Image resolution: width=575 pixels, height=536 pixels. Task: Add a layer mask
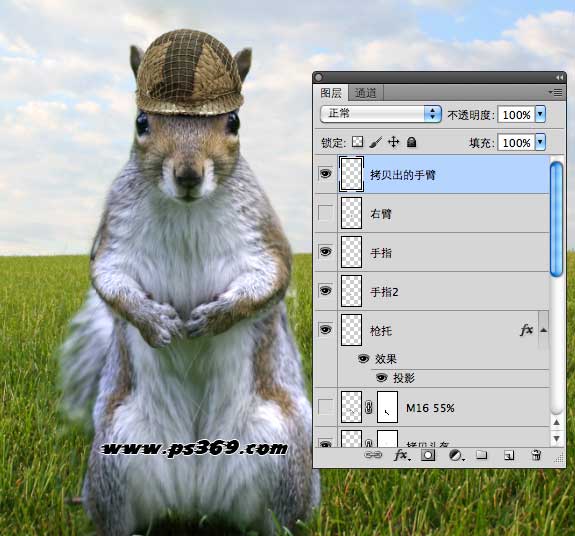coord(428,455)
